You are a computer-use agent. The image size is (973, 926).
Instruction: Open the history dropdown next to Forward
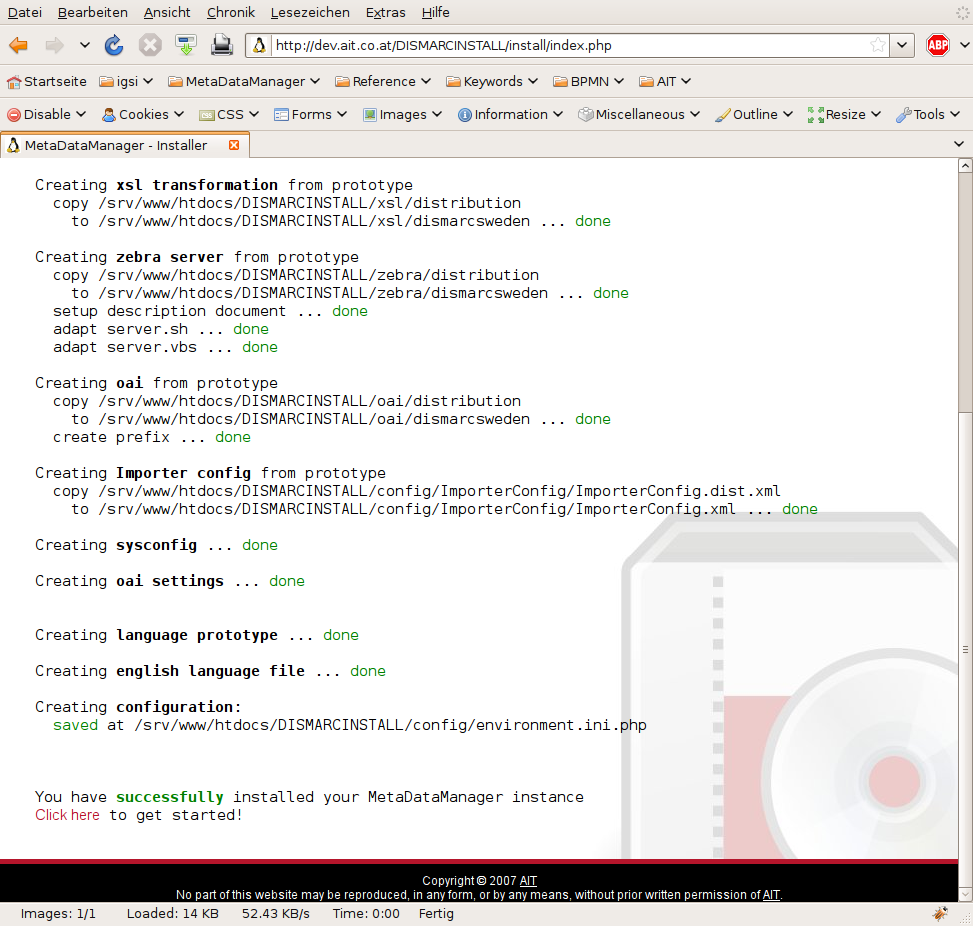point(85,45)
